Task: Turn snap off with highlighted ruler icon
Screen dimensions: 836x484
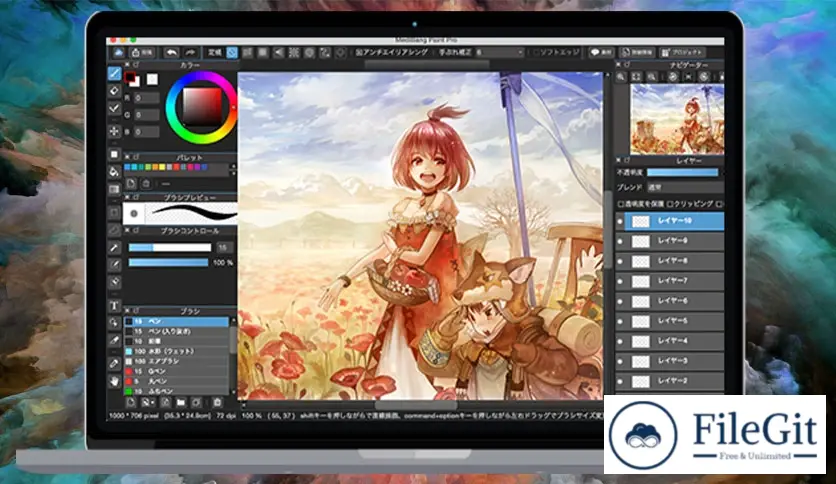Action: coord(232,52)
